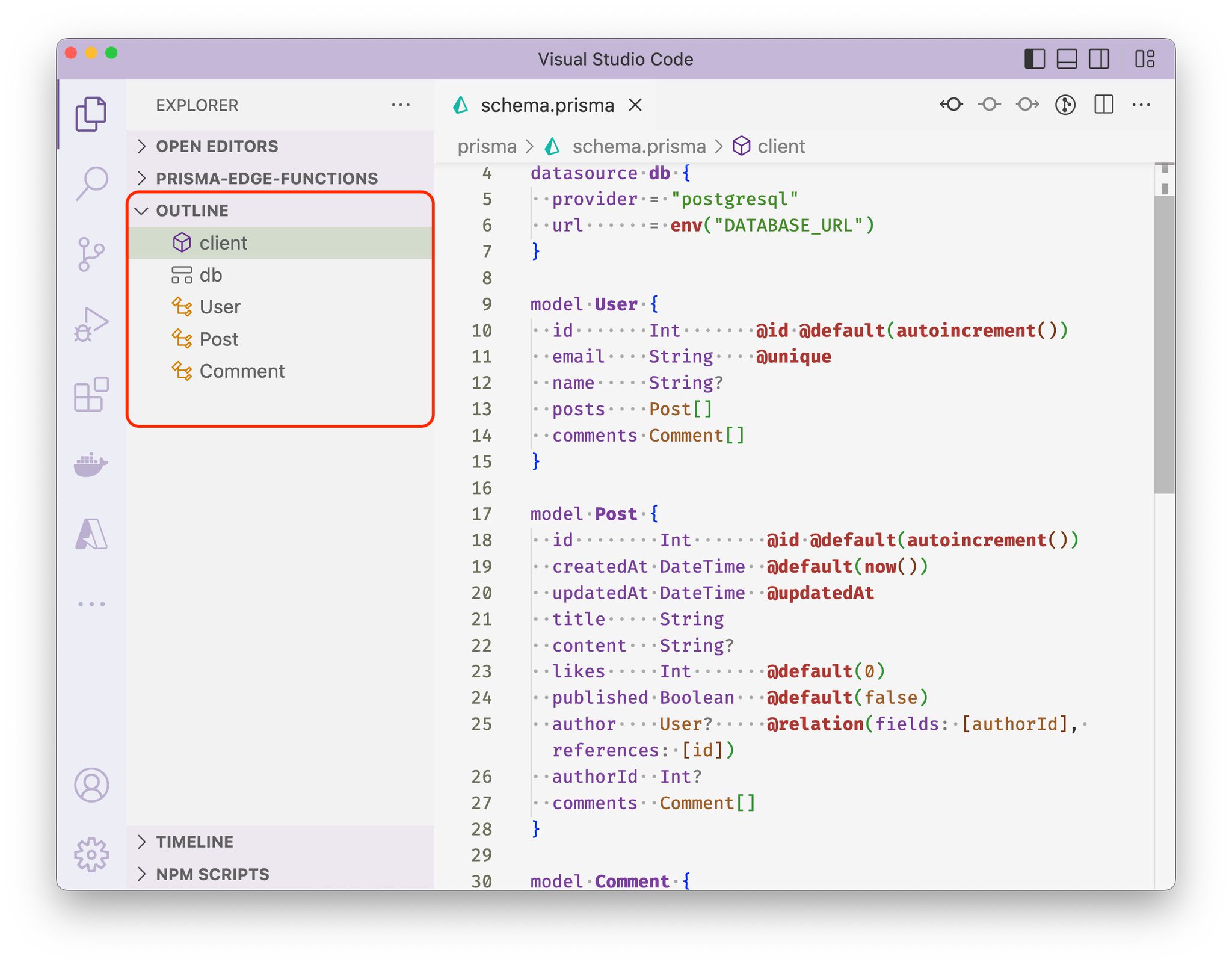
Task: Open the Manage settings gear
Action: click(91, 854)
